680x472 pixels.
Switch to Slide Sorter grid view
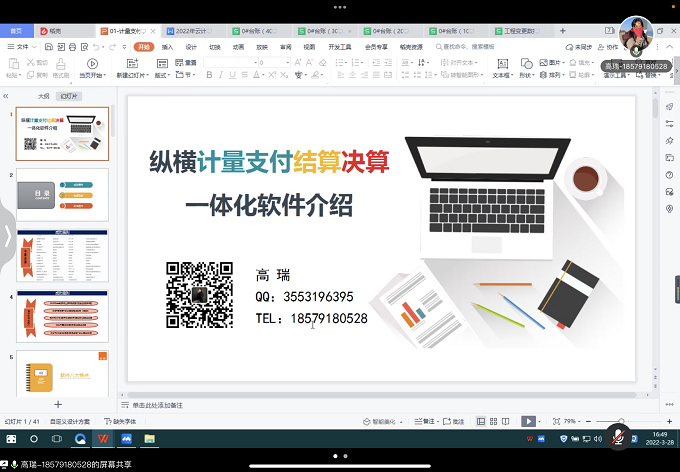[x=493, y=421]
